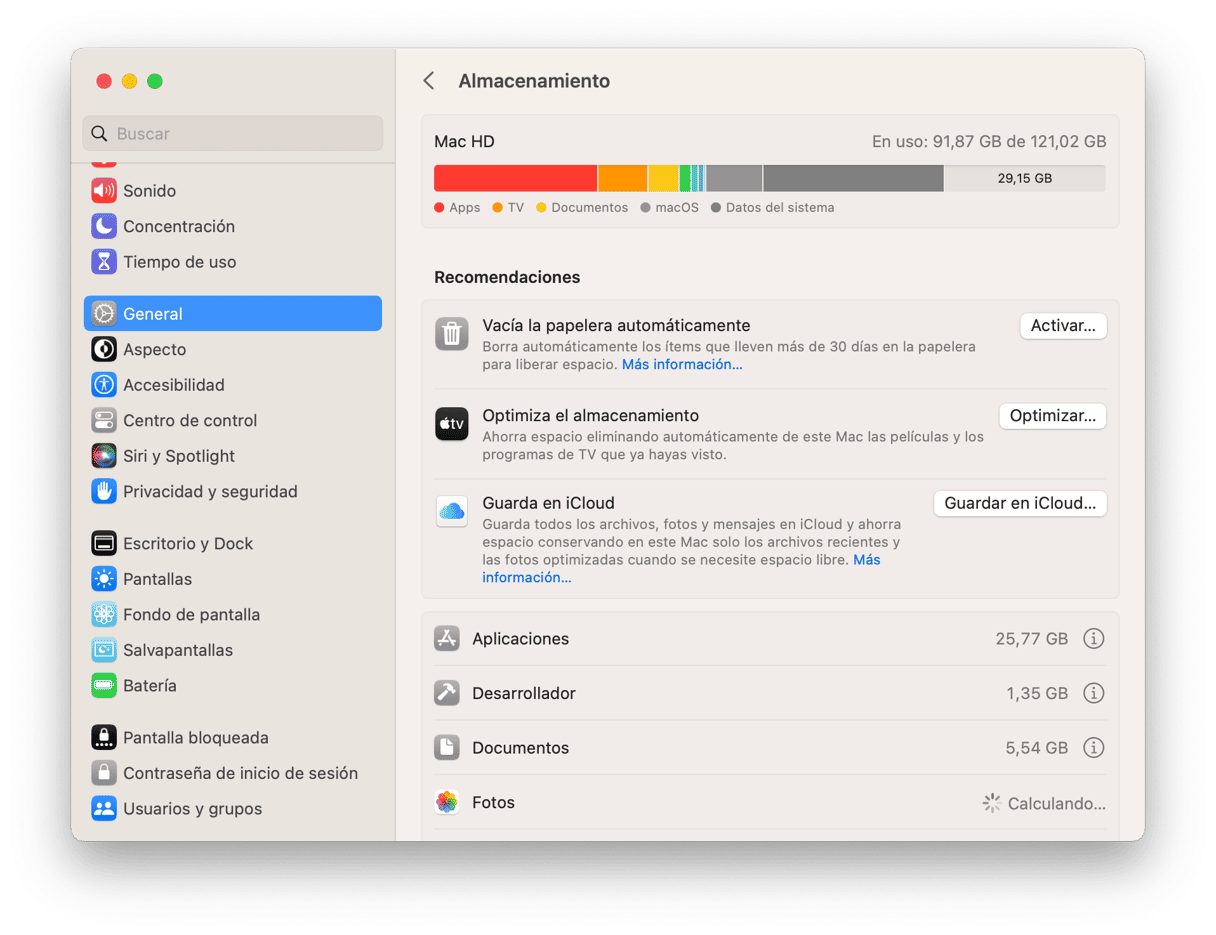Click the Concentración moon icon
Viewport: 1216px width, 935px height.
tap(104, 226)
